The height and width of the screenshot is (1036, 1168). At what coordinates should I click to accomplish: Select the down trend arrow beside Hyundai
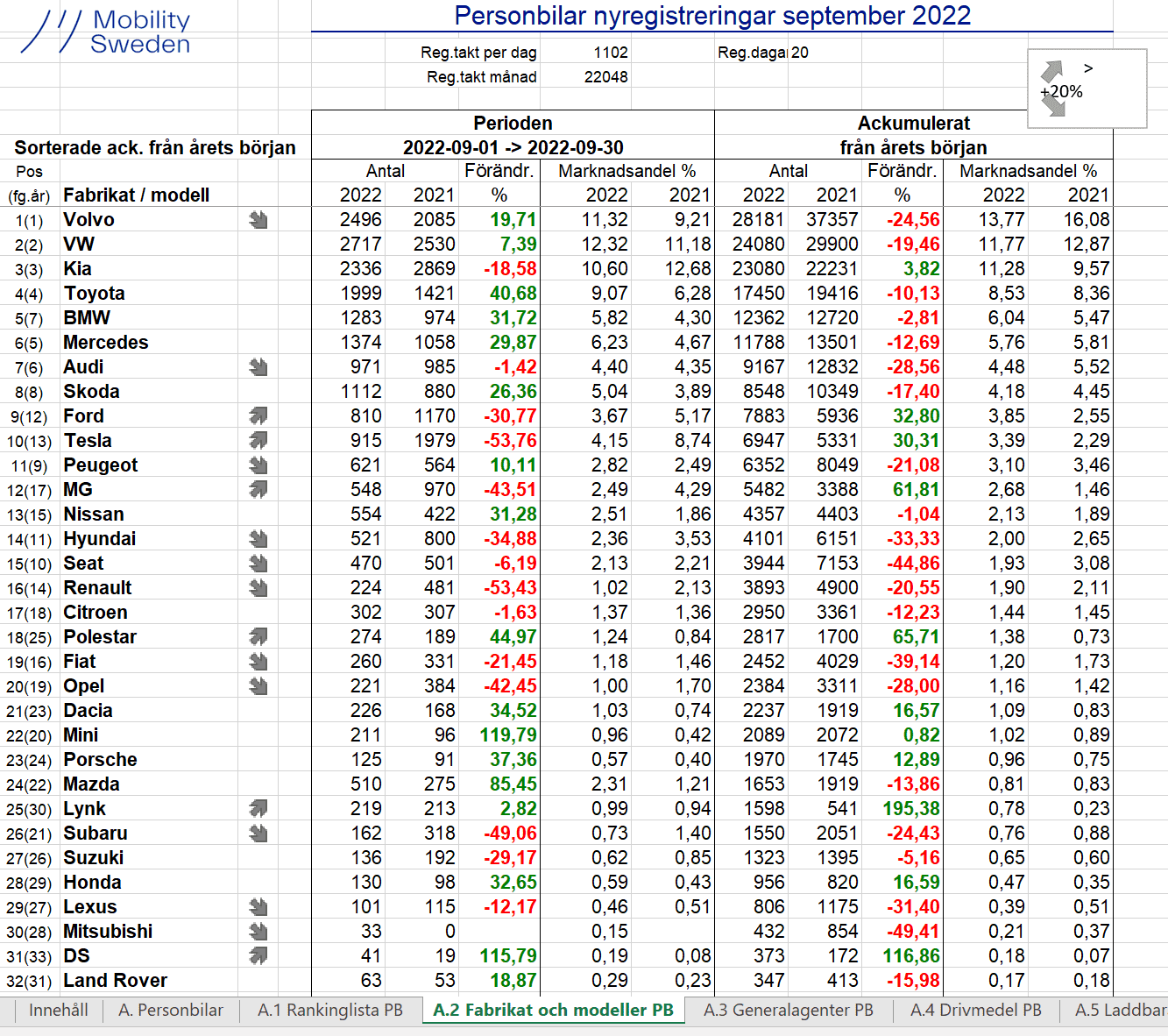(x=258, y=539)
